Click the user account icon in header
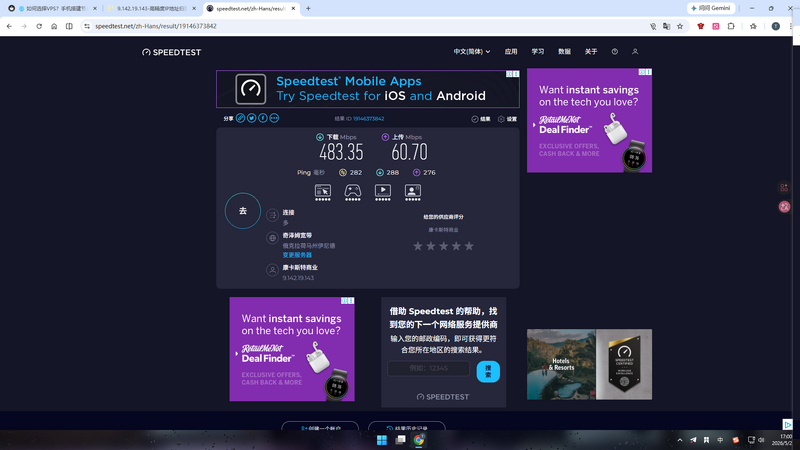Screen dimensions: 800x450 635,52
